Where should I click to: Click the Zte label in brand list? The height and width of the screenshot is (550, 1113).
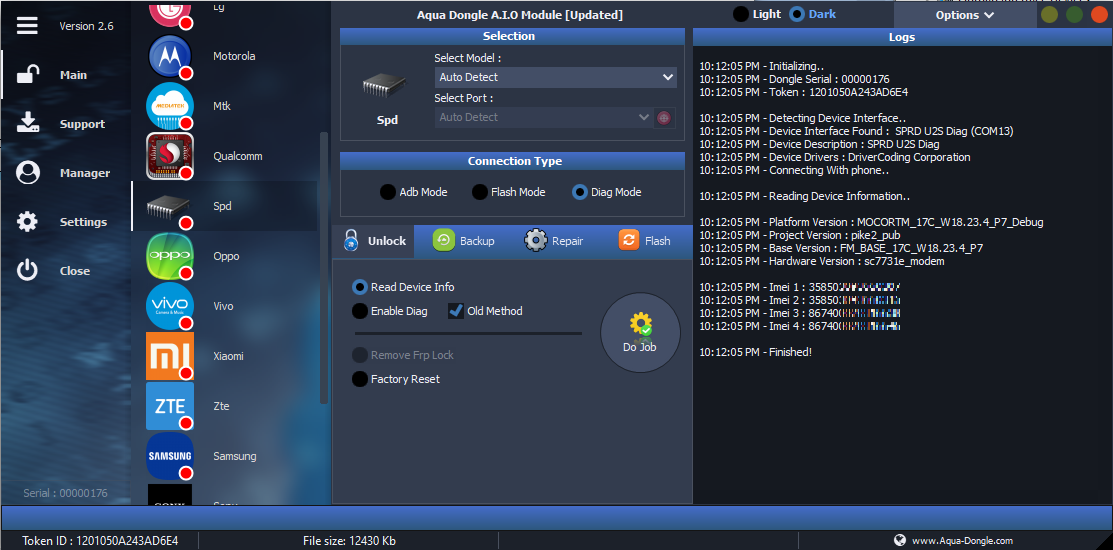pyautogui.click(x=221, y=407)
